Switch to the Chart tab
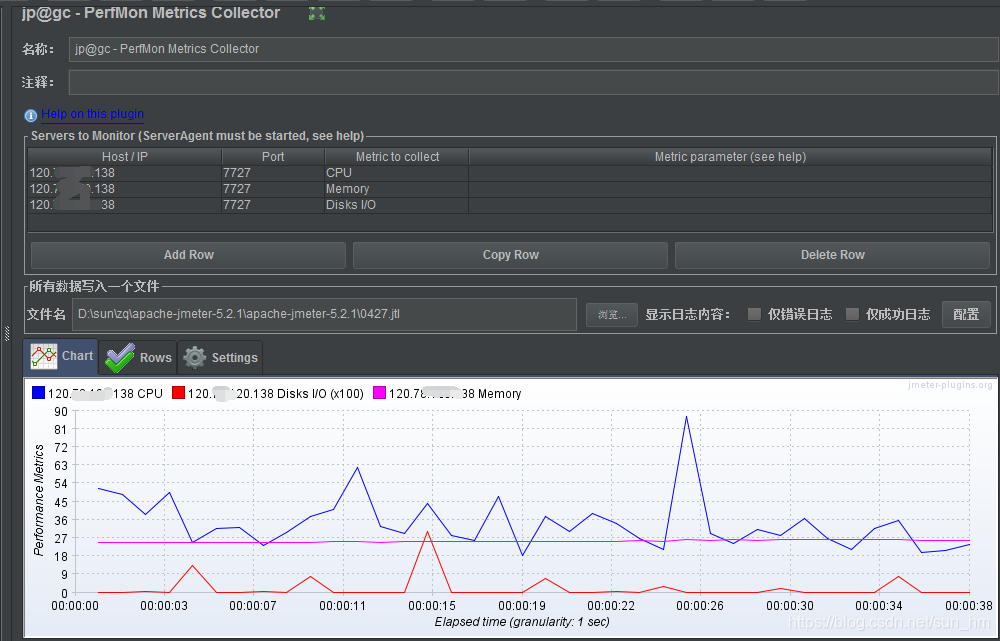This screenshot has width=1000, height=641. [x=61, y=357]
